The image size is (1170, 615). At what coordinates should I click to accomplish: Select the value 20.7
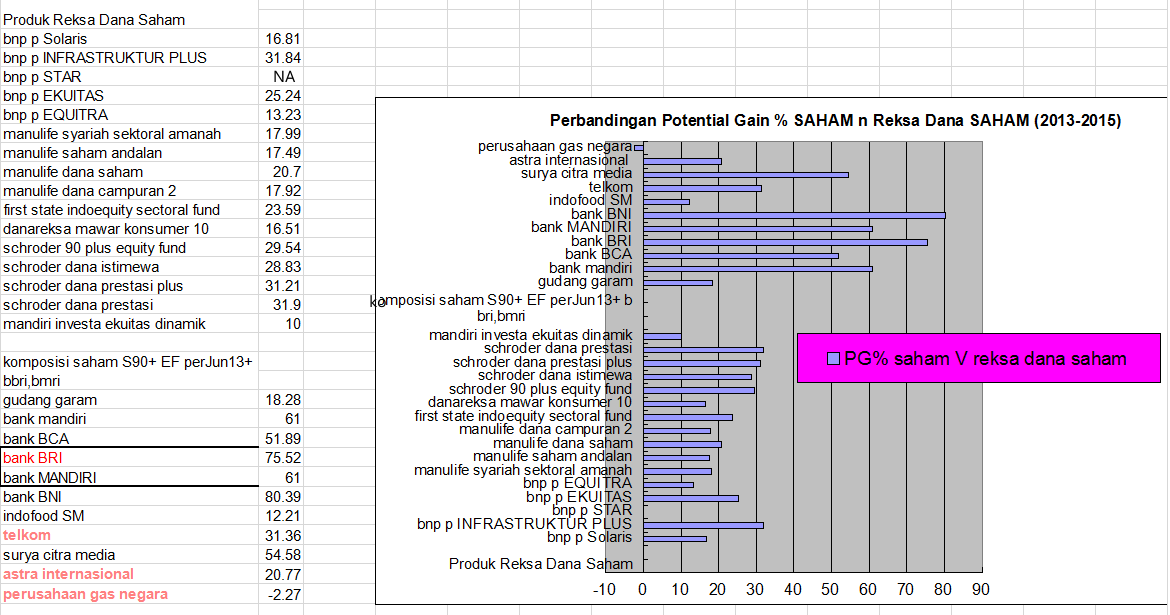tap(281, 172)
